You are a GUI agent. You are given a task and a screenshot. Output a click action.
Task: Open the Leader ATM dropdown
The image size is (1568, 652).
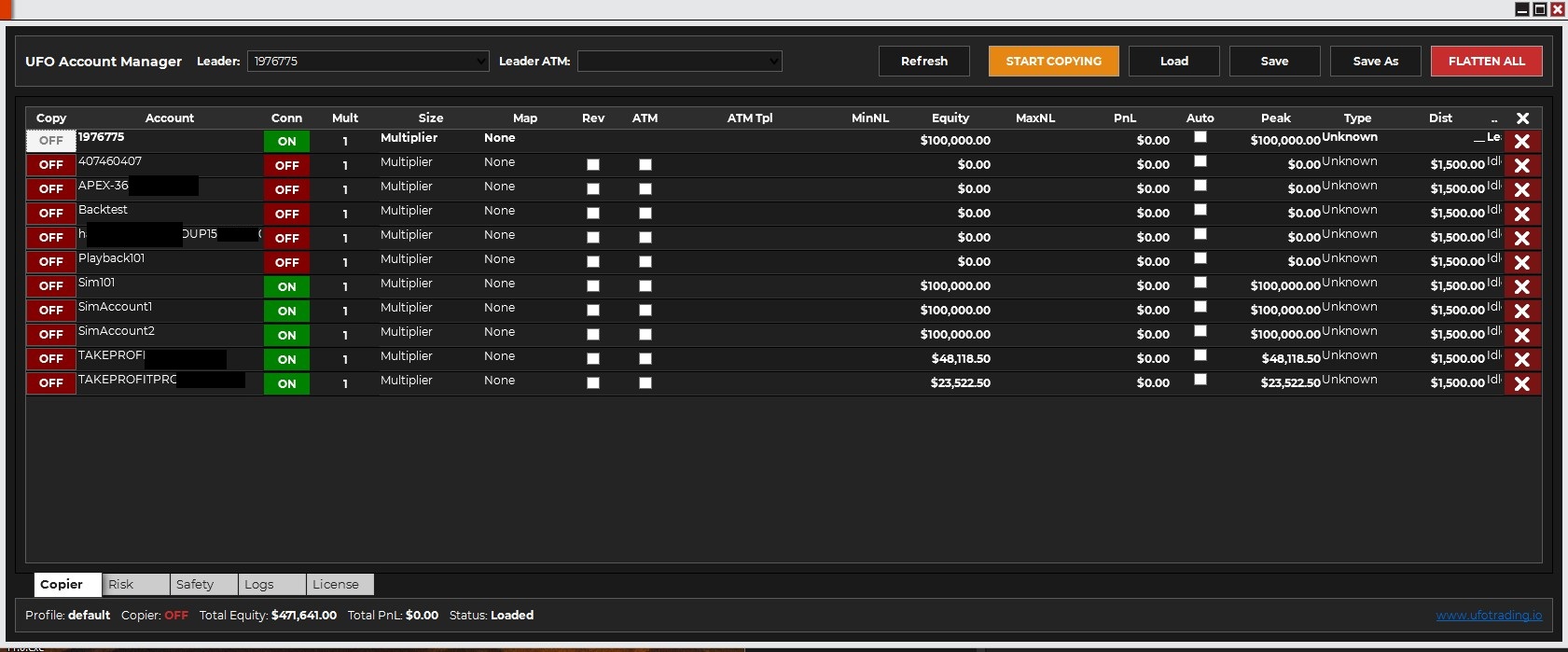pos(679,61)
